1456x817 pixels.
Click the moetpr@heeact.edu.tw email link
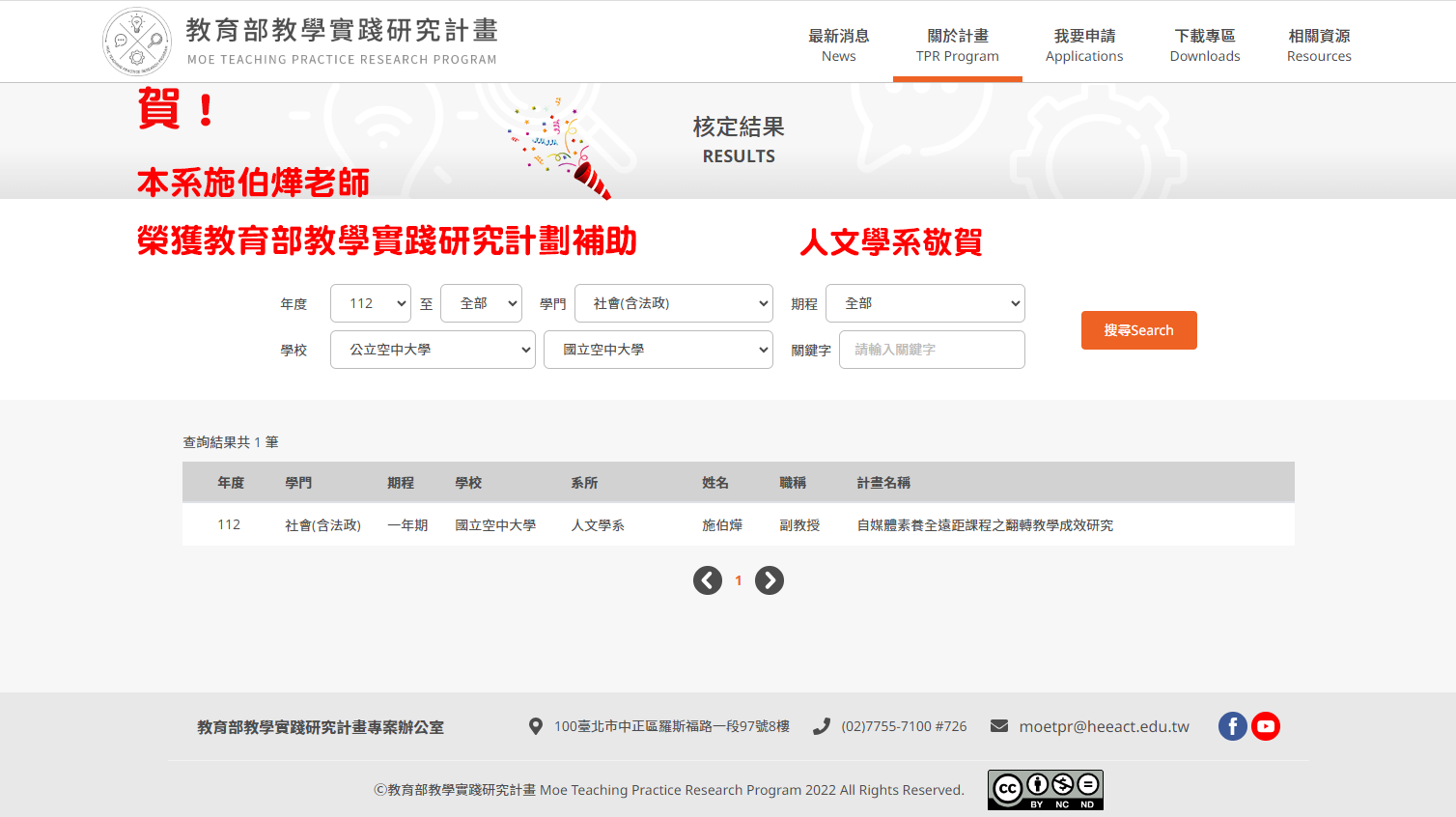pos(1105,726)
